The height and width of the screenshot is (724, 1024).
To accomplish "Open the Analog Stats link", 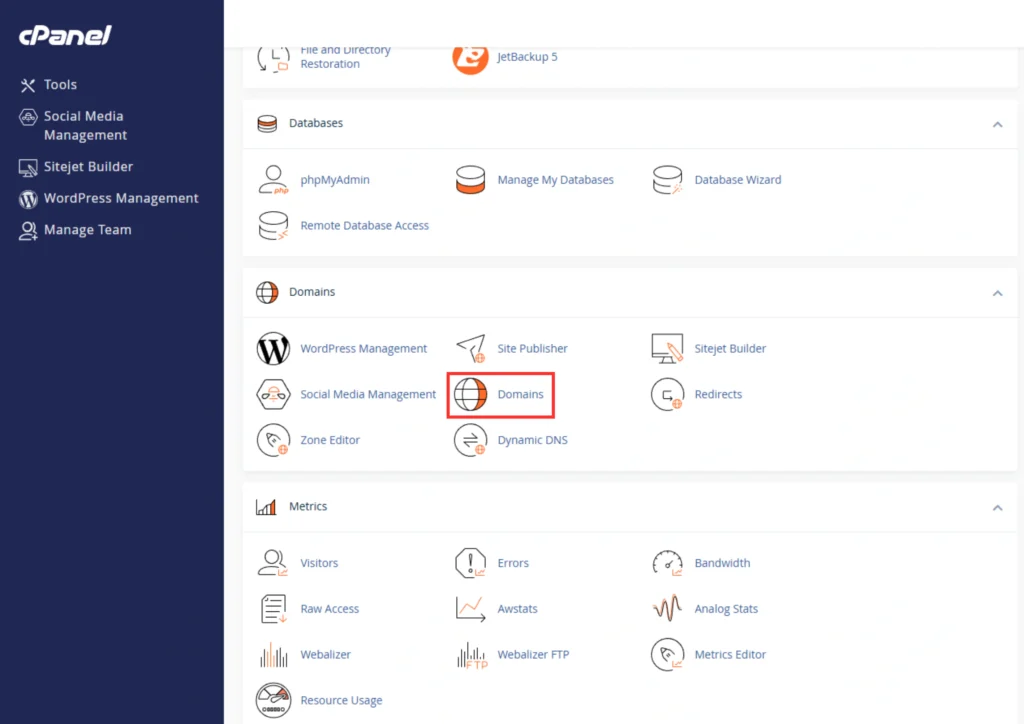I will (x=726, y=608).
